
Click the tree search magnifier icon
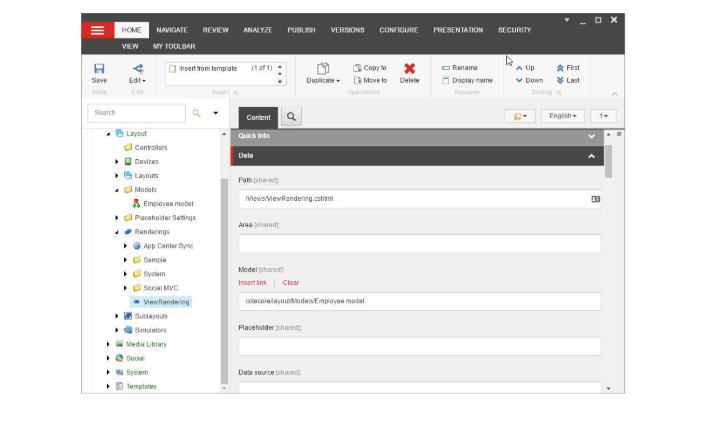coord(197,113)
